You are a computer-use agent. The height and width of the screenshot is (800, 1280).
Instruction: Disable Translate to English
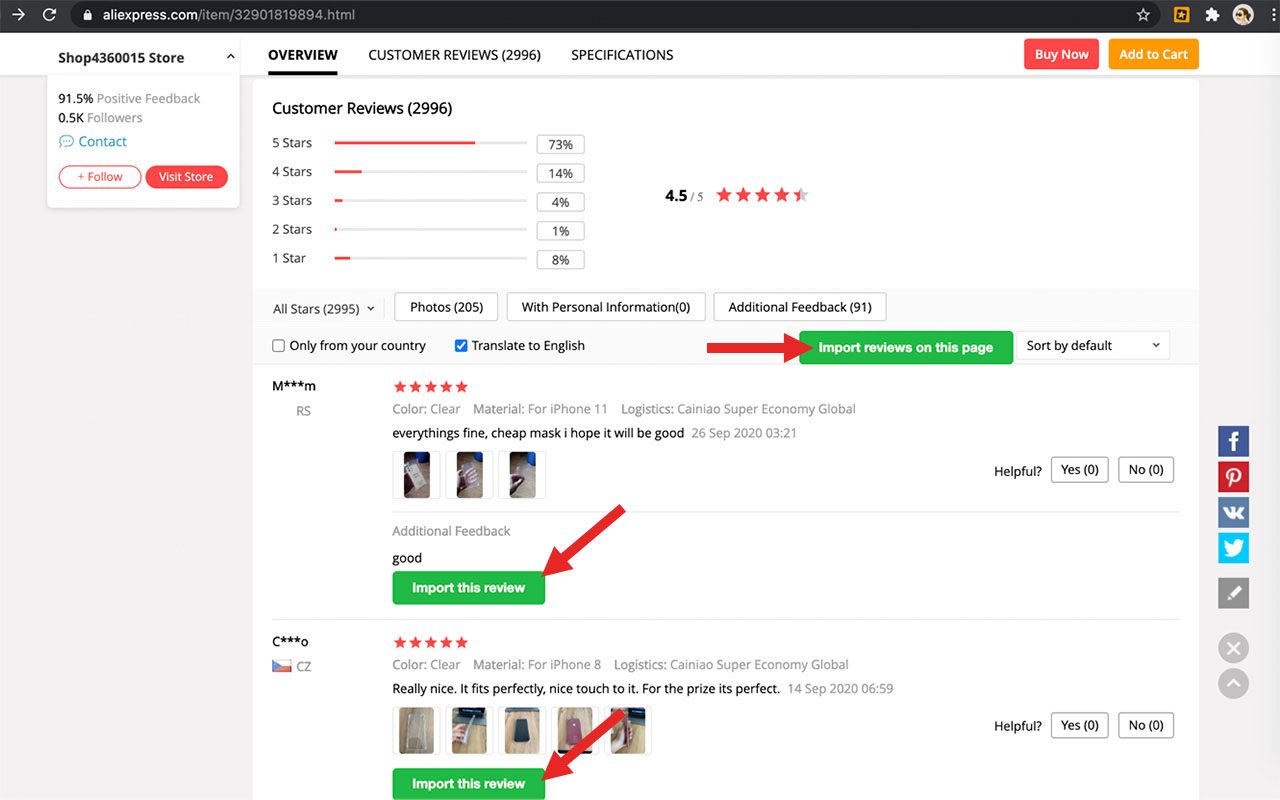[x=461, y=345]
